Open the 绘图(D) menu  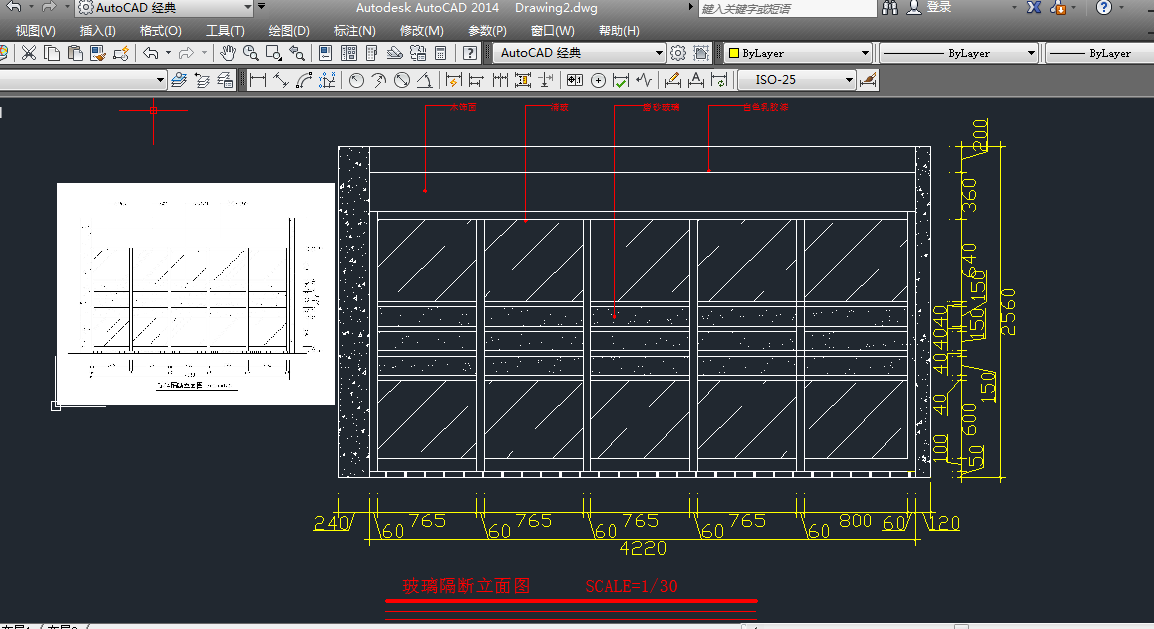[288, 31]
